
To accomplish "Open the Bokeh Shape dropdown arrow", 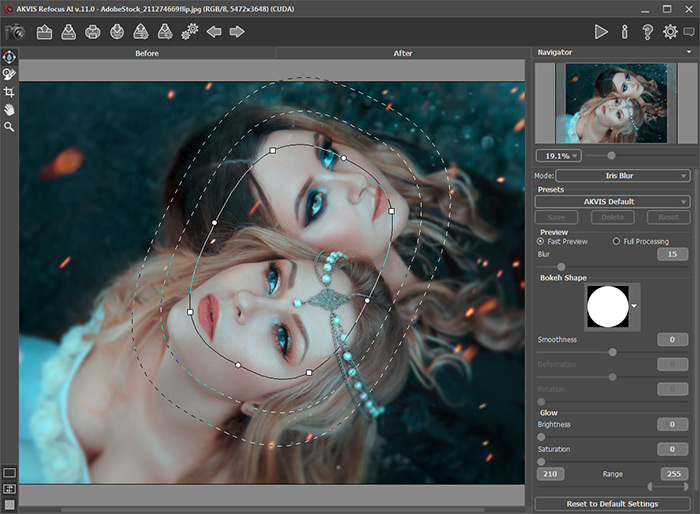I will (634, 306).
